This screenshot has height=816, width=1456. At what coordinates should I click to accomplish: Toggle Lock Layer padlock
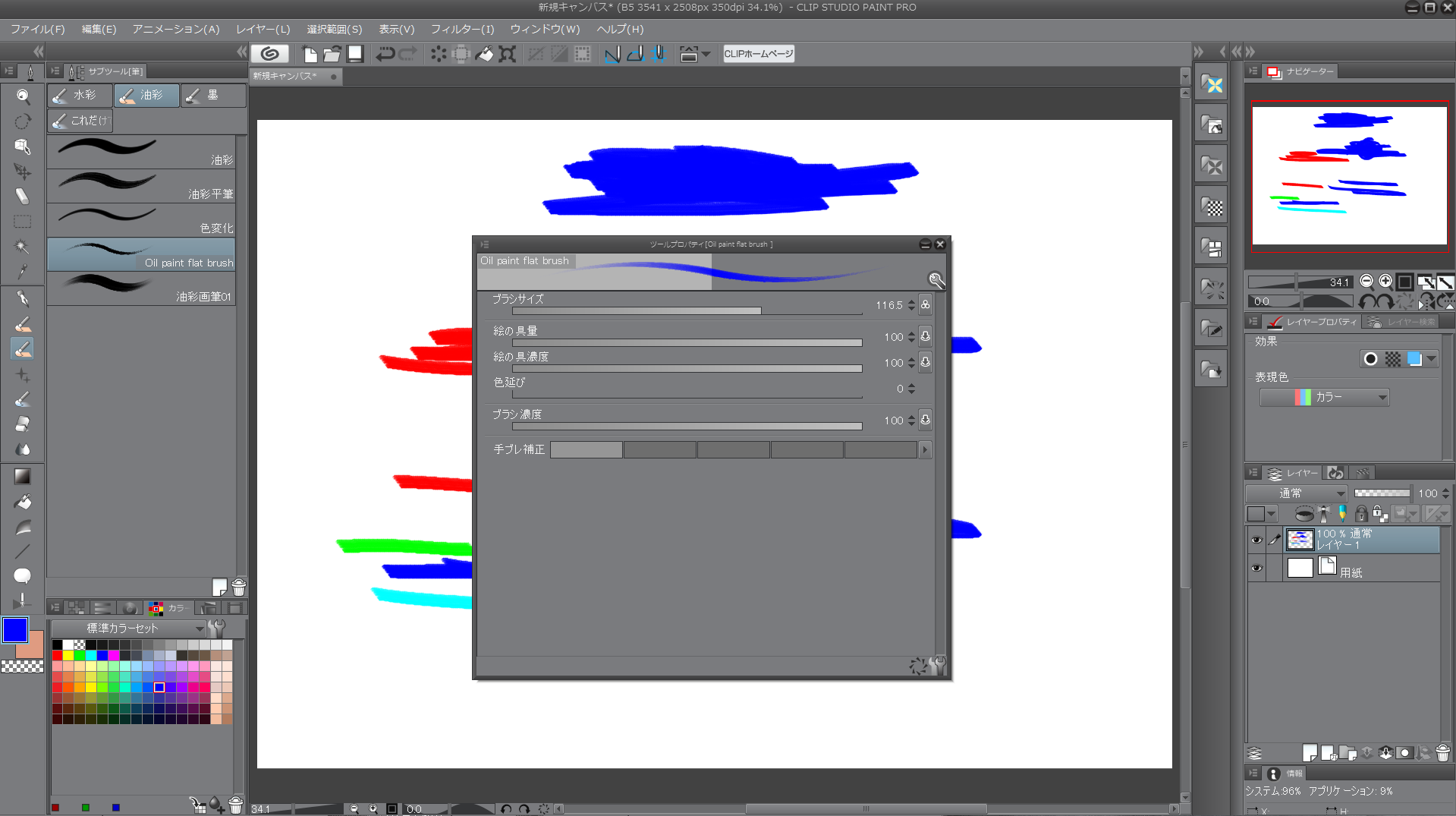(1361, 514)
